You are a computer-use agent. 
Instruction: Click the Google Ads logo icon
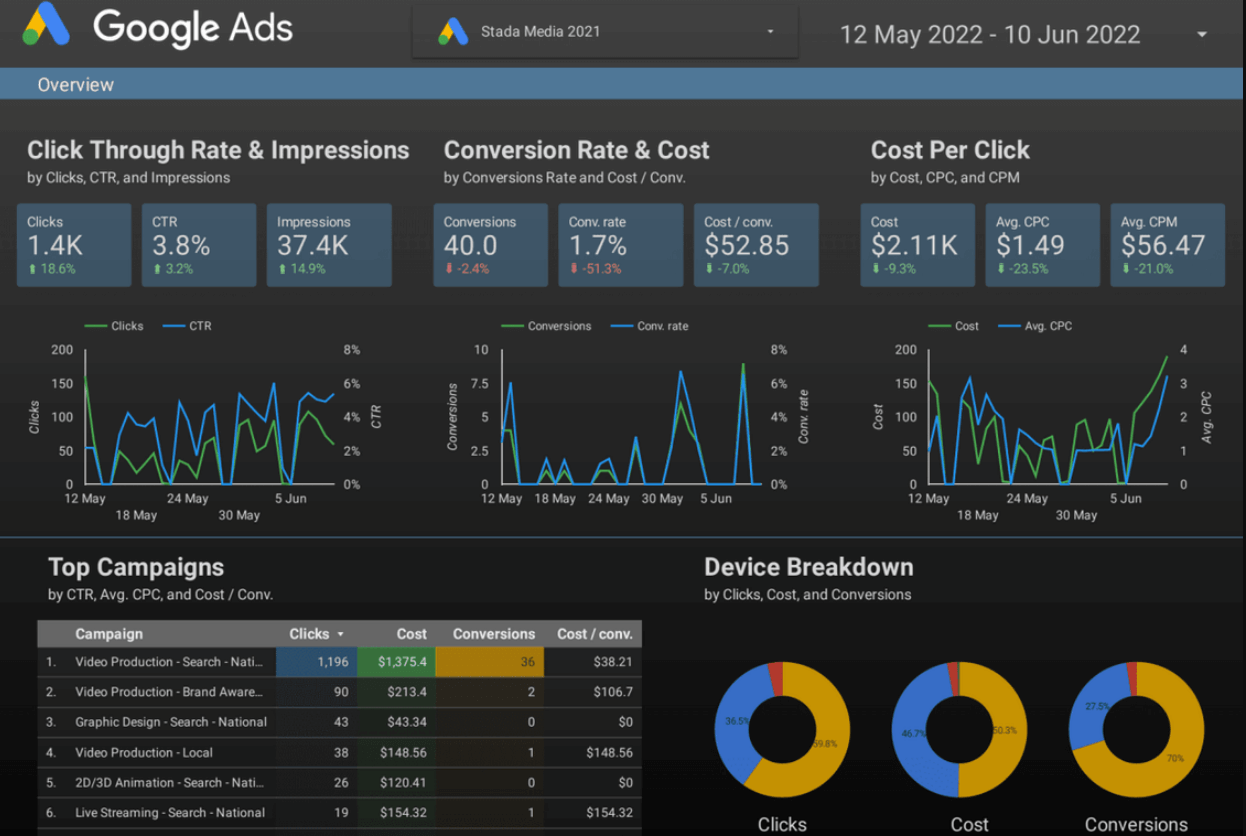(47, 25)
